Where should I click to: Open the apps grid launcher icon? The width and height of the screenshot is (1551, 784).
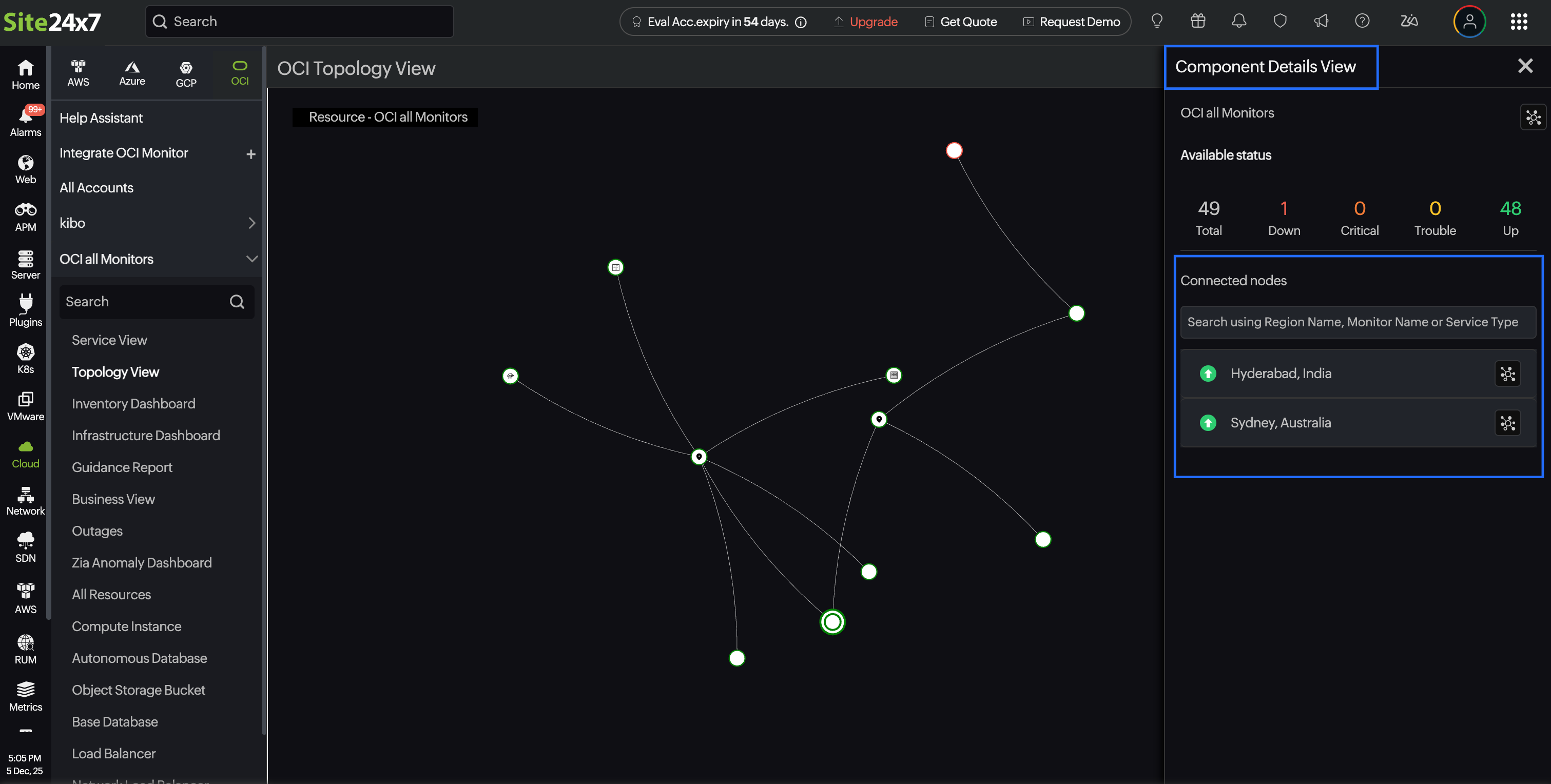1519,22
